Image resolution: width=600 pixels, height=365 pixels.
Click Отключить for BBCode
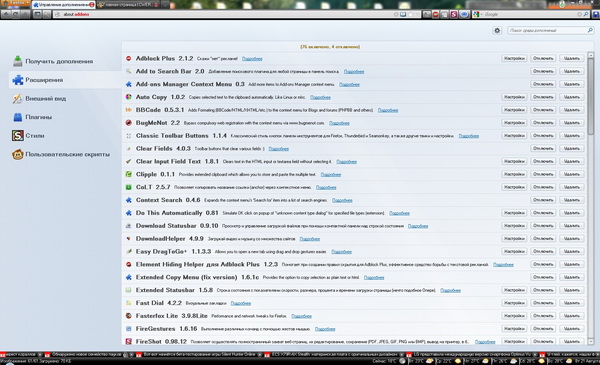click(x=543, y=110)
